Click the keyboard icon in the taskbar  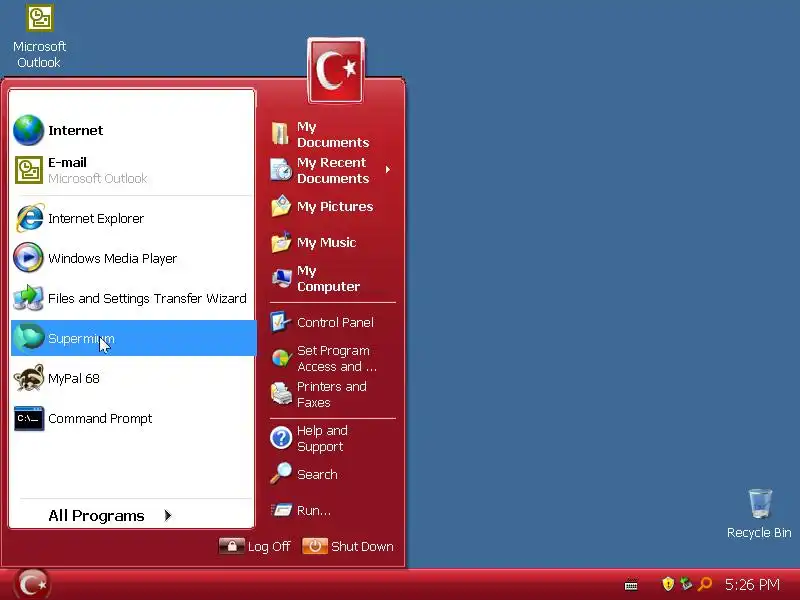pyautogui.click(x=631, y=585)
